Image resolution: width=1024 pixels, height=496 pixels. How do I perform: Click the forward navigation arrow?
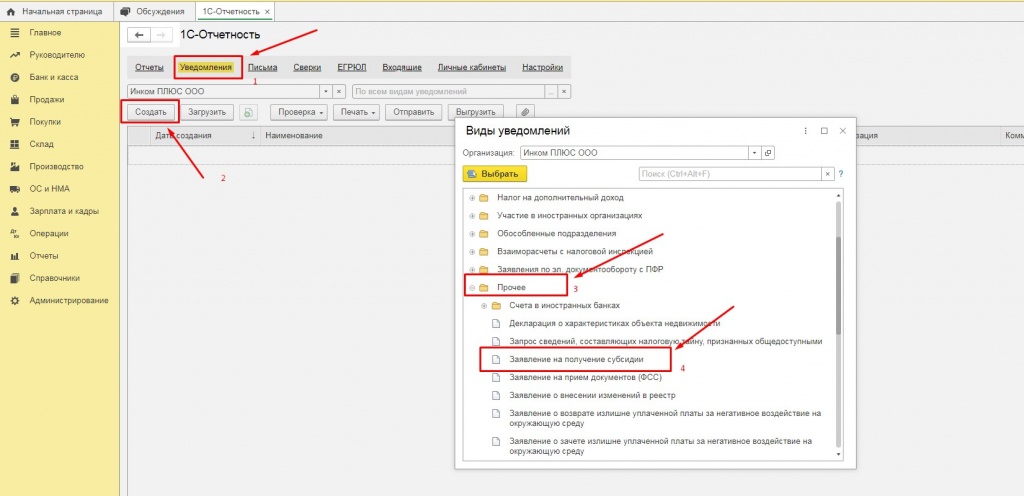[x=161, y=35]
